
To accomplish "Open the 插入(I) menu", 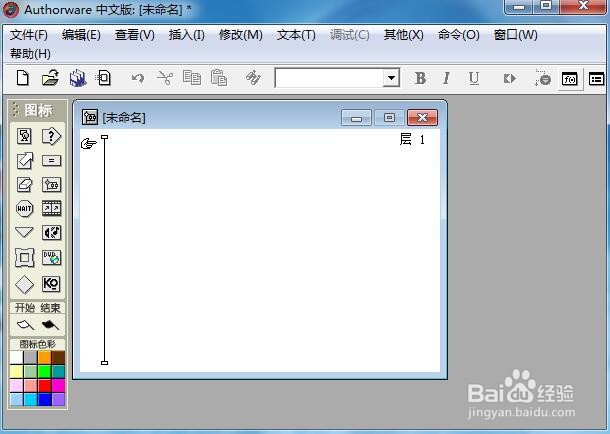I will coord(187,35).
